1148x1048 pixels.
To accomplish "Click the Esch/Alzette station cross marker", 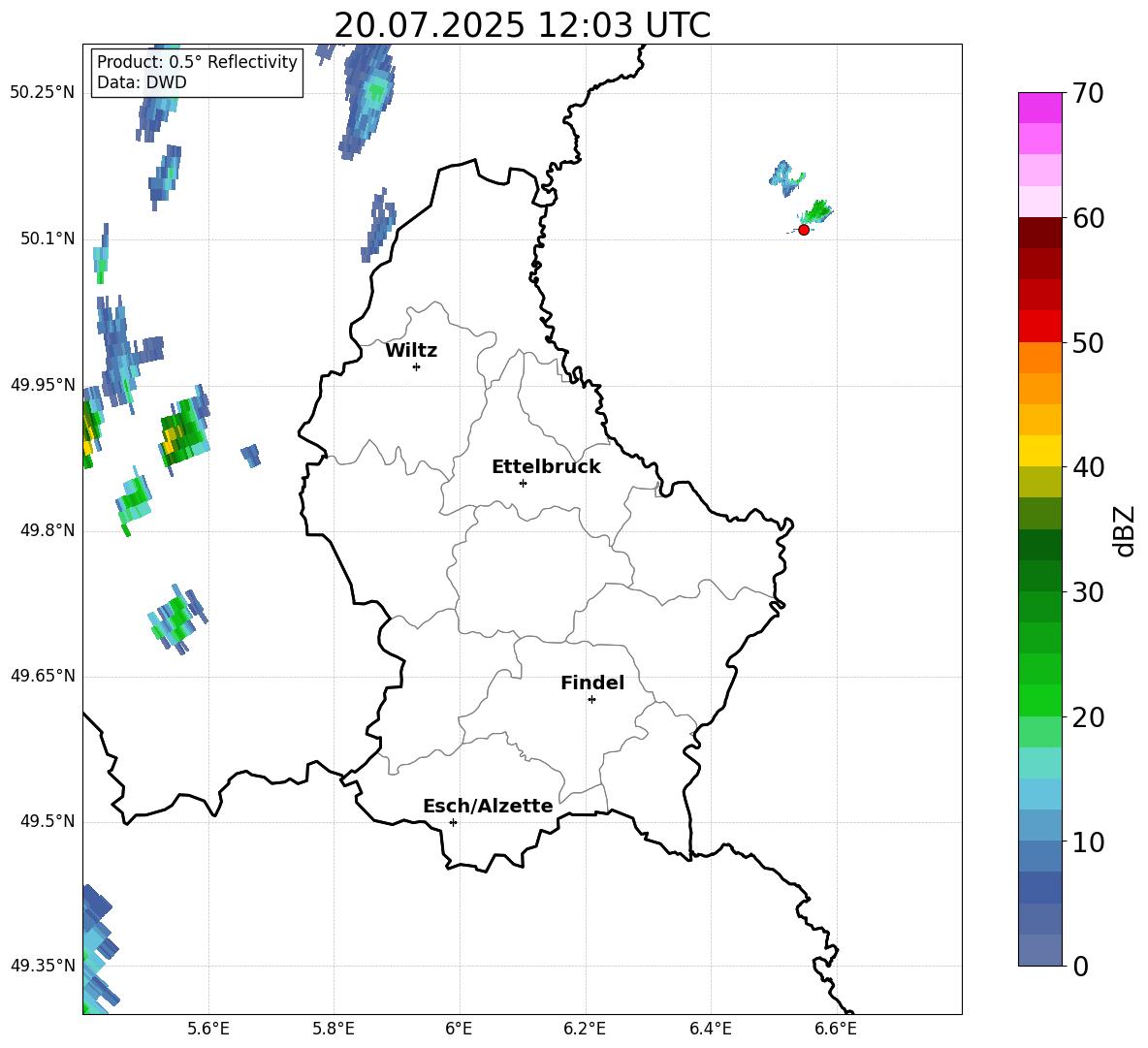I will pyautogui.click(x=453, y=822).
